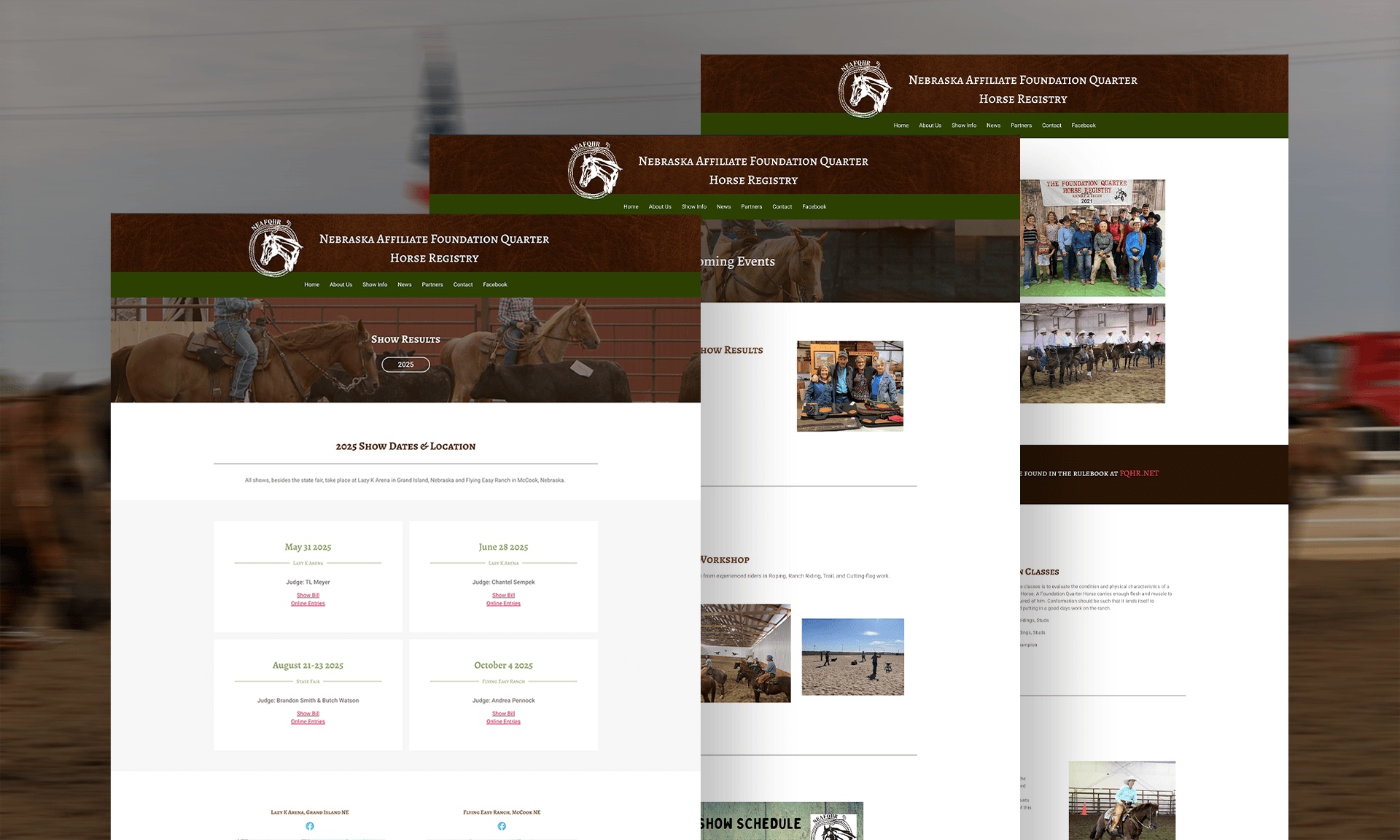Open the riders lined up in arena photo
1400x840 pixels.
(1092, 354)
